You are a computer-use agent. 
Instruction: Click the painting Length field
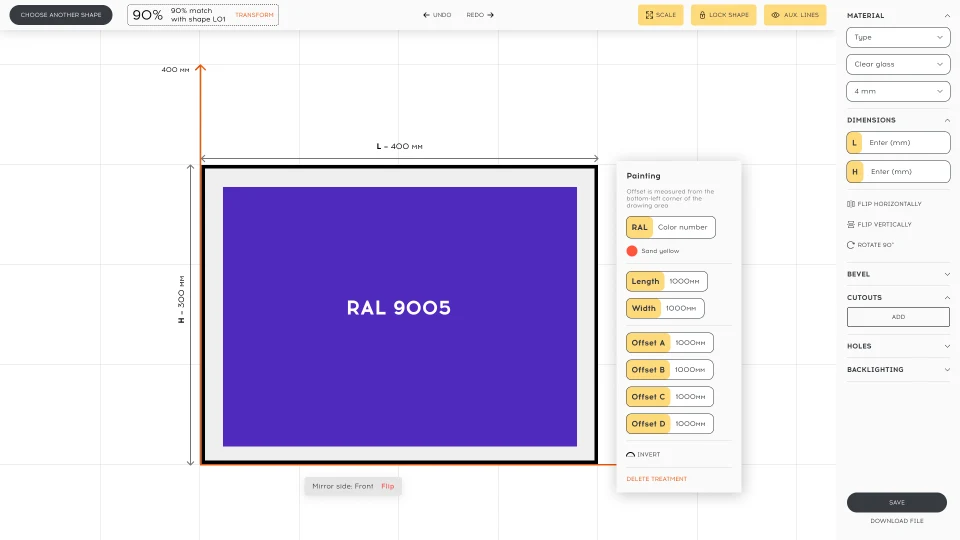(667, 282)
